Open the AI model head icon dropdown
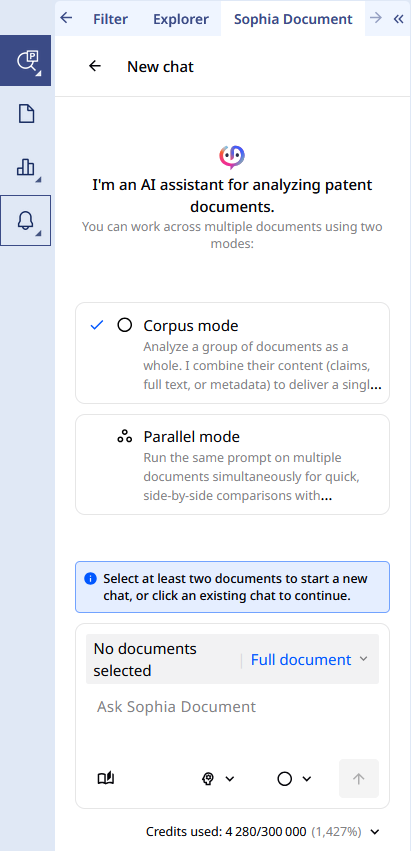 point(218,779)
